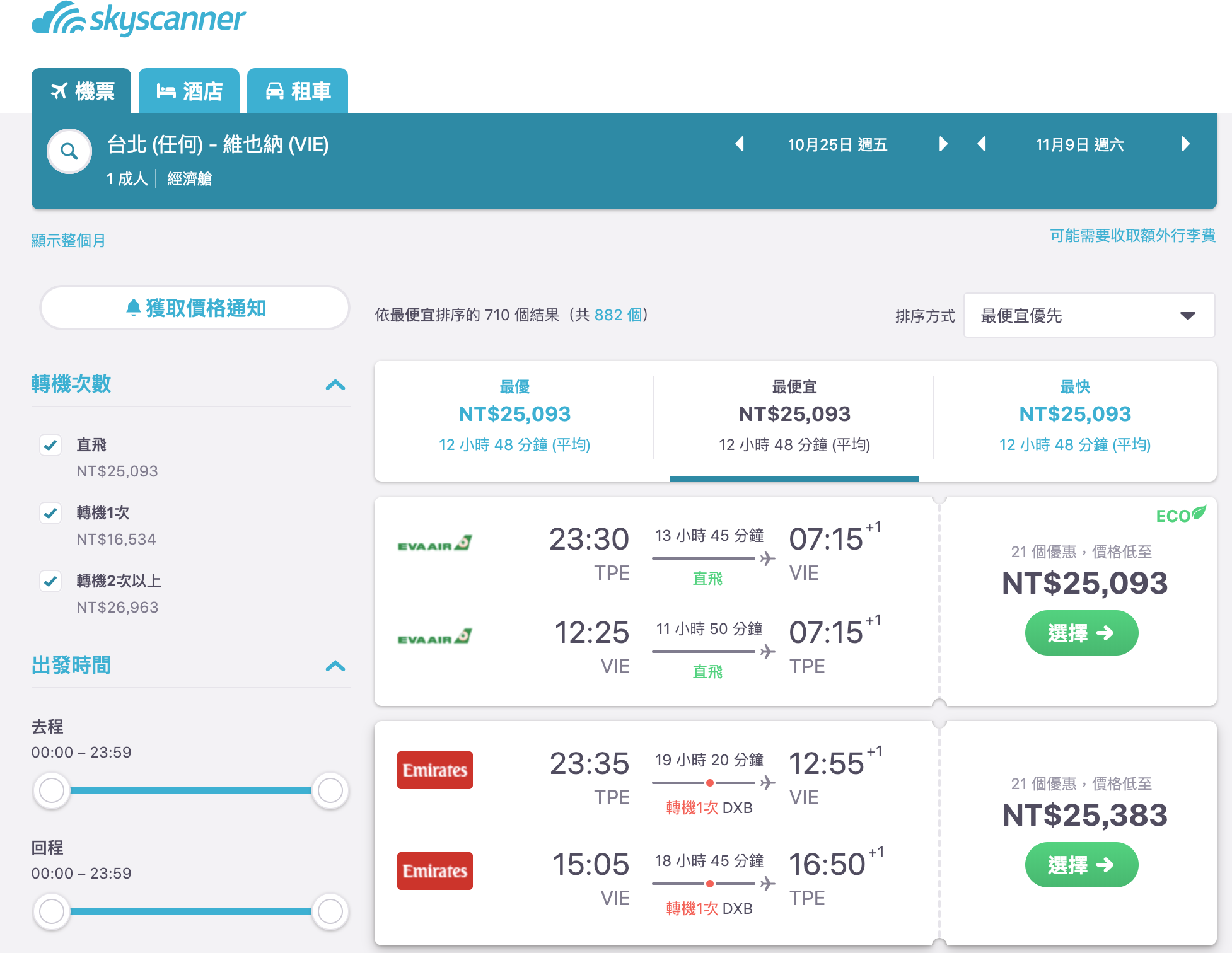This screenshot has height=953, width=1232.
Task: Disable the 轉機1次 filter
Action: click(x=50, y=512)
